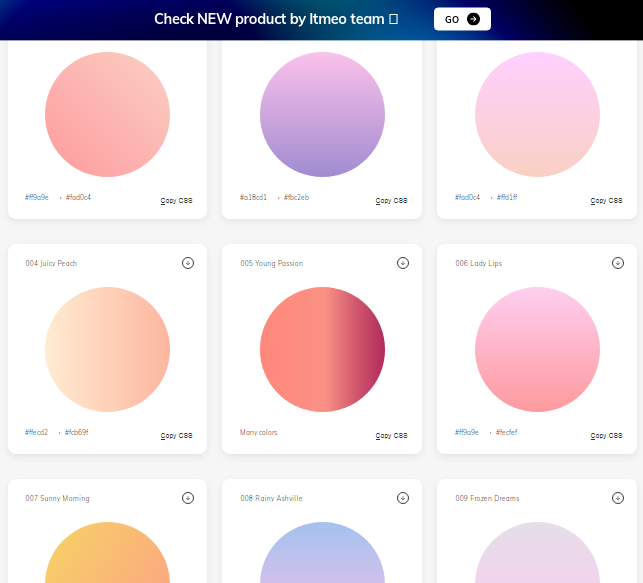Download the Juicy Peach gradient image

pos(187,263)
